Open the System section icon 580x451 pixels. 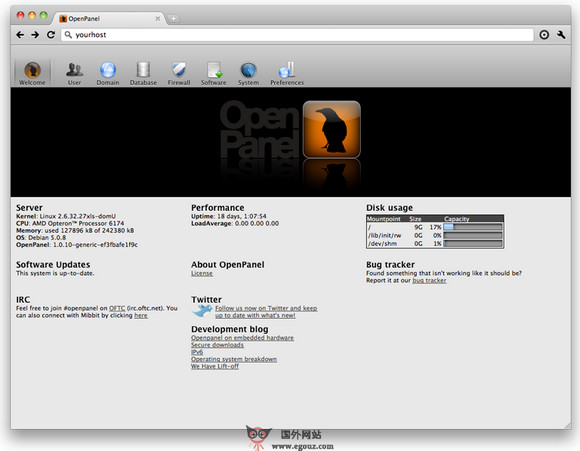(248, 70)
